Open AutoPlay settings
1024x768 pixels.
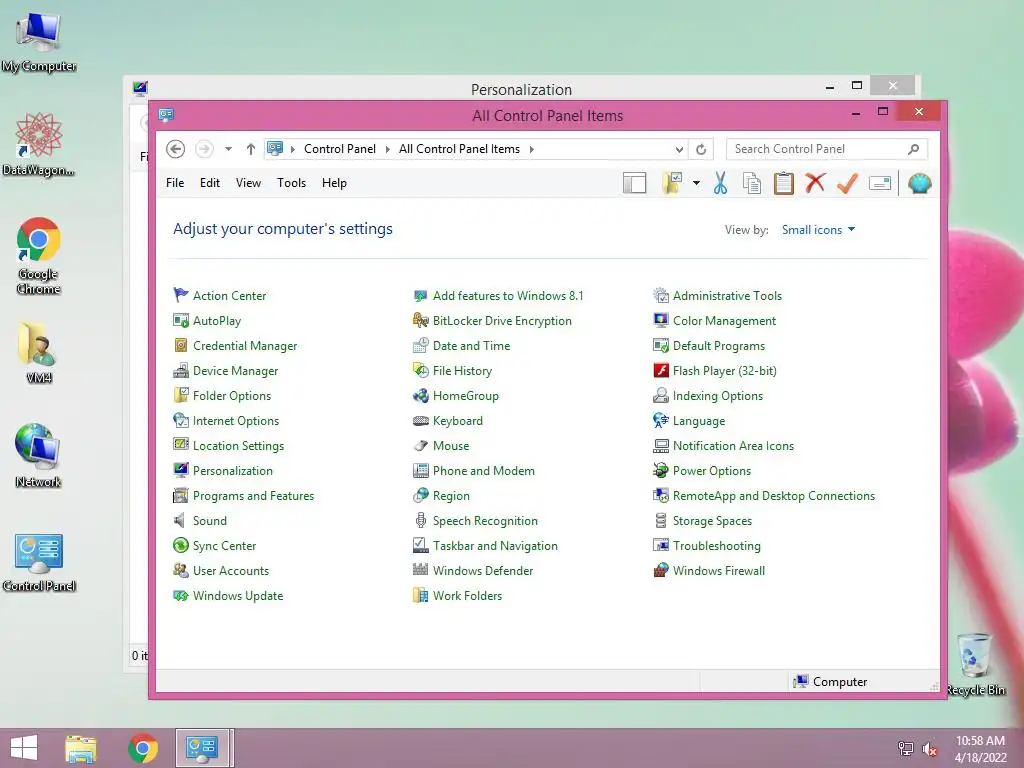pos(208,321)
